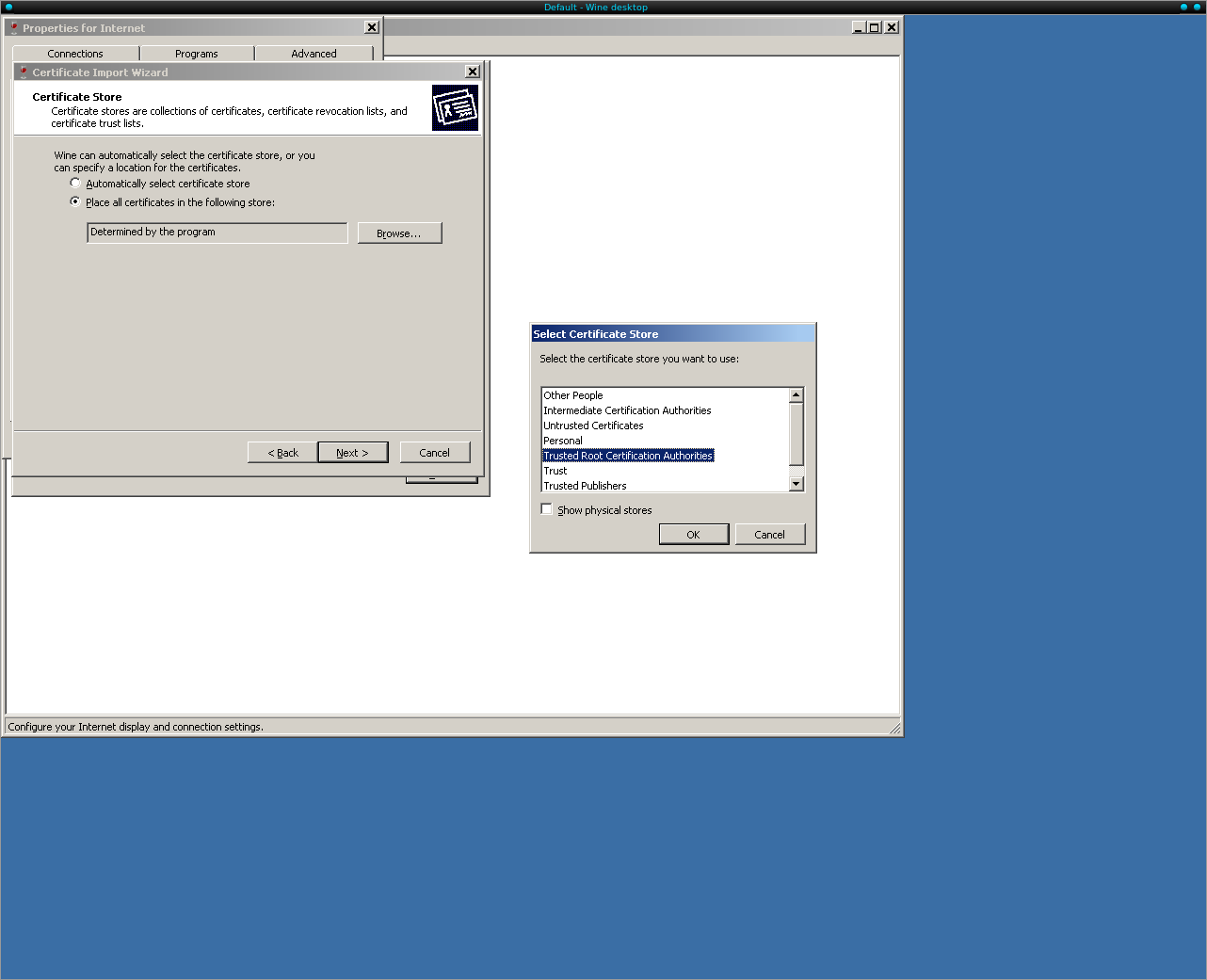Cancel the Select Certificate Store dialog
Screen dimensions: 1207x980
pyautogui.click(x=770, y=534)
